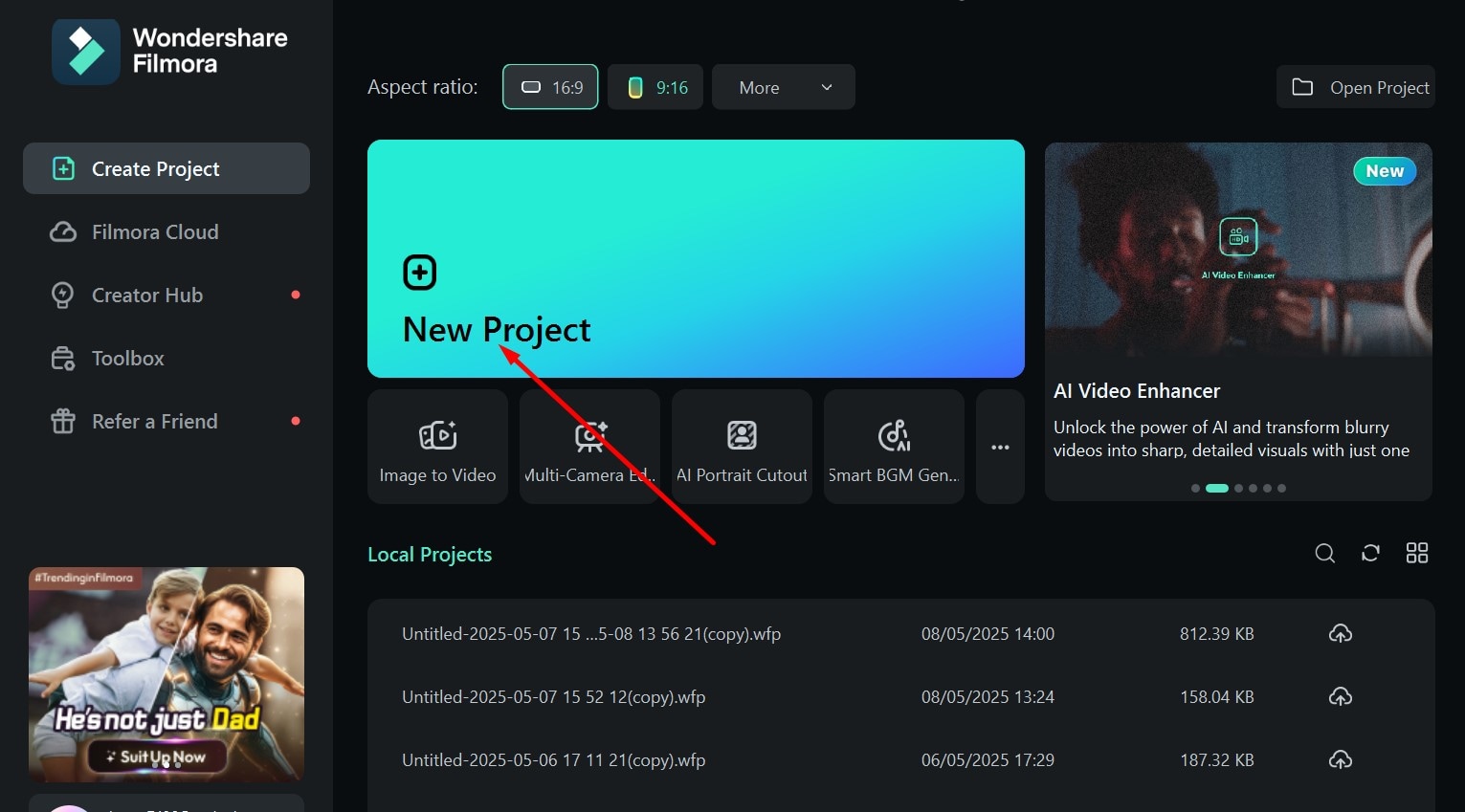This screenshot has height=812, width=1465.
Task: Open the He's not just Dad promo thumbnail
Action: [166, 674]
